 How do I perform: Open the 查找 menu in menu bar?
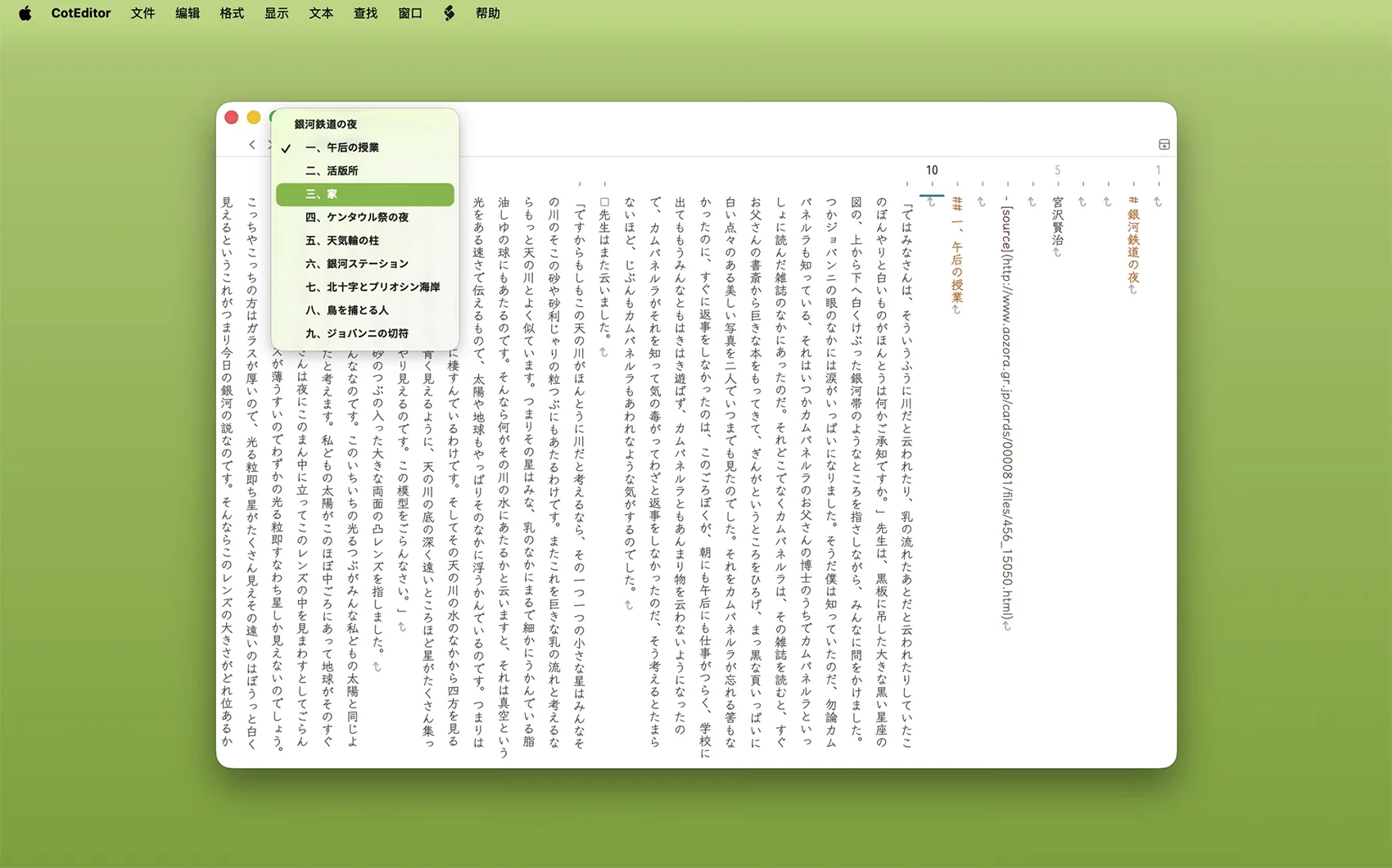365,13
